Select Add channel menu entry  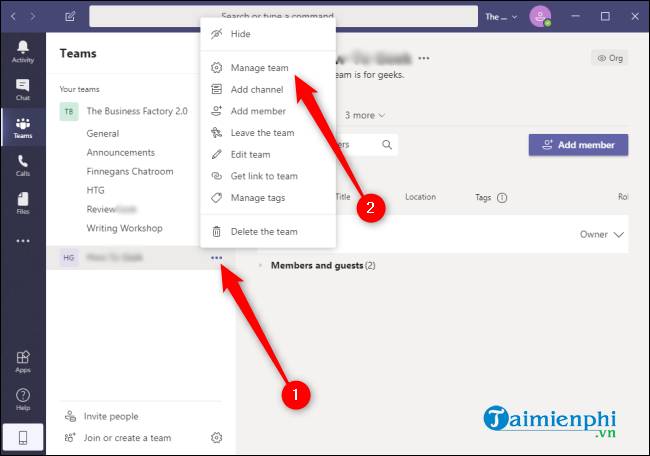coord(268,89)
